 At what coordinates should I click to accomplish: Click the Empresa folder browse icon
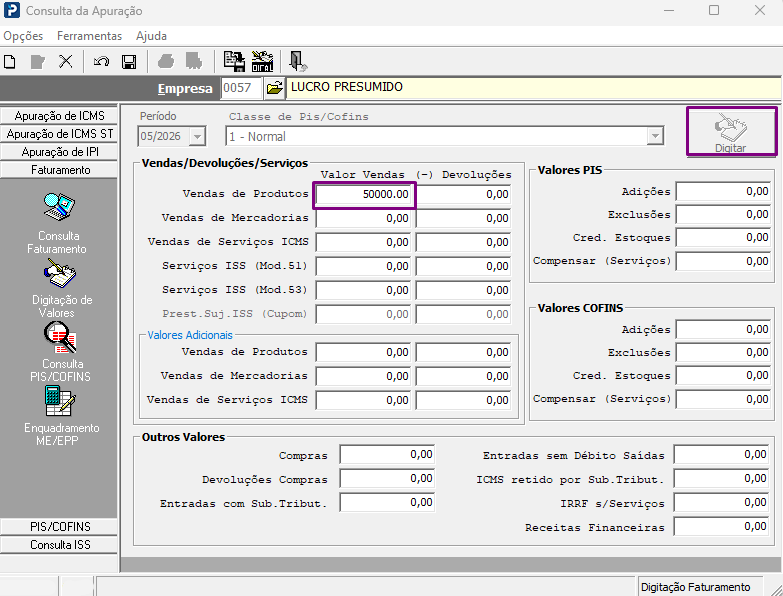[274, 88]
